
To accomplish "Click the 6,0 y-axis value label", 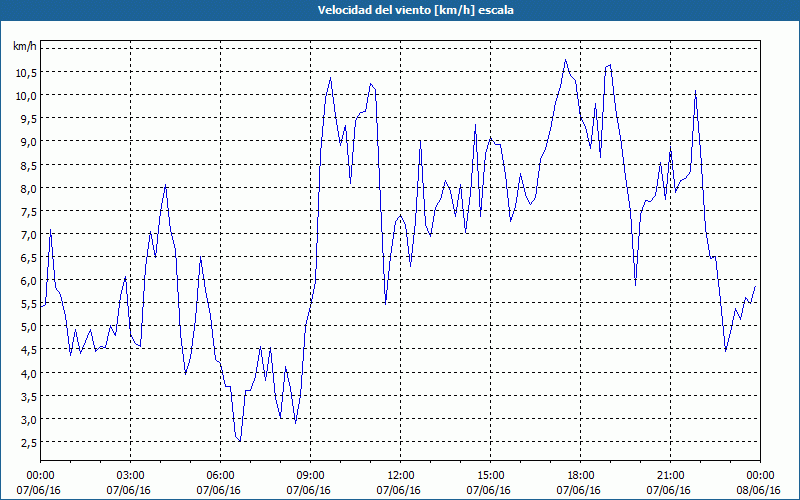I will 28,281.
